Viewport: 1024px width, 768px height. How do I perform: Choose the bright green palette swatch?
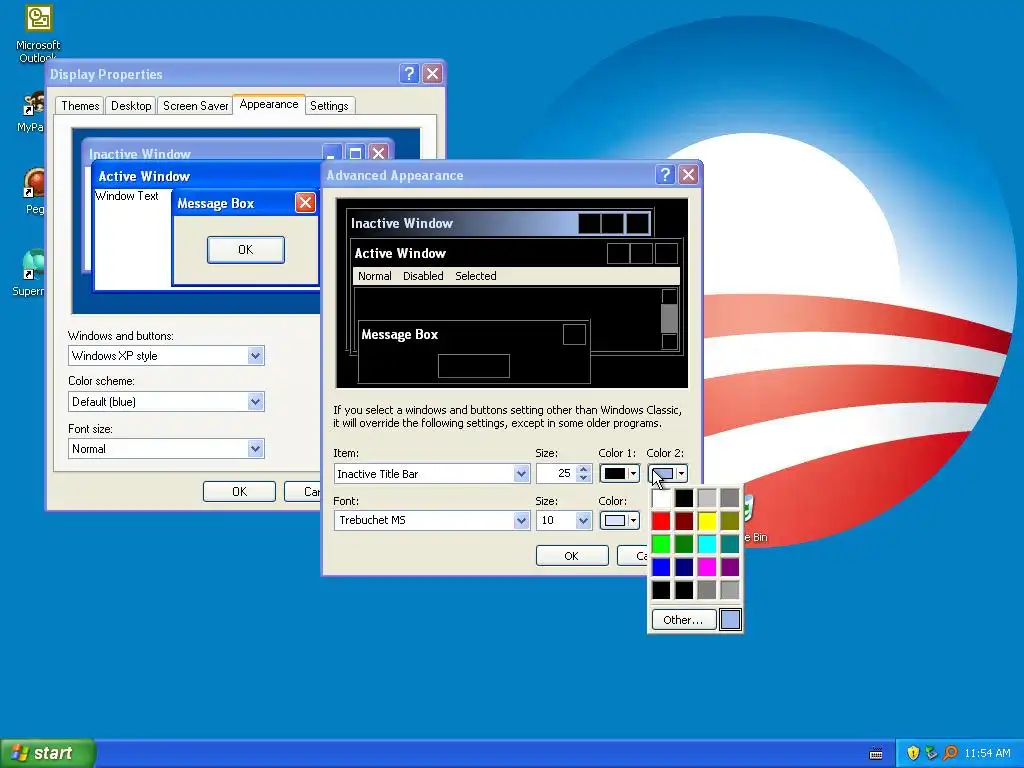coord(661,544)
